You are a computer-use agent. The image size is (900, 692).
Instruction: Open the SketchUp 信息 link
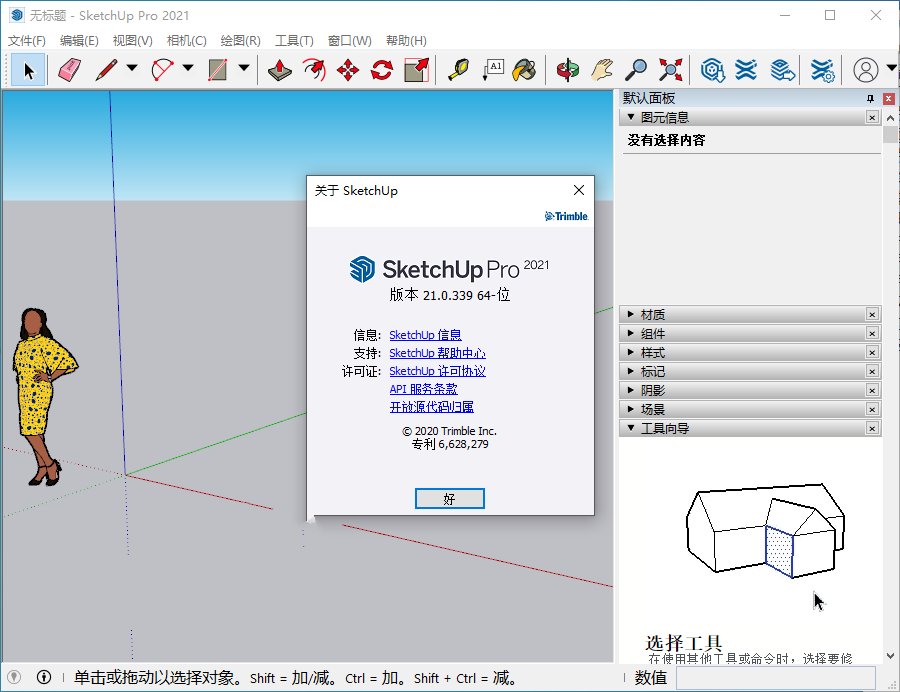tap(425, 335)
